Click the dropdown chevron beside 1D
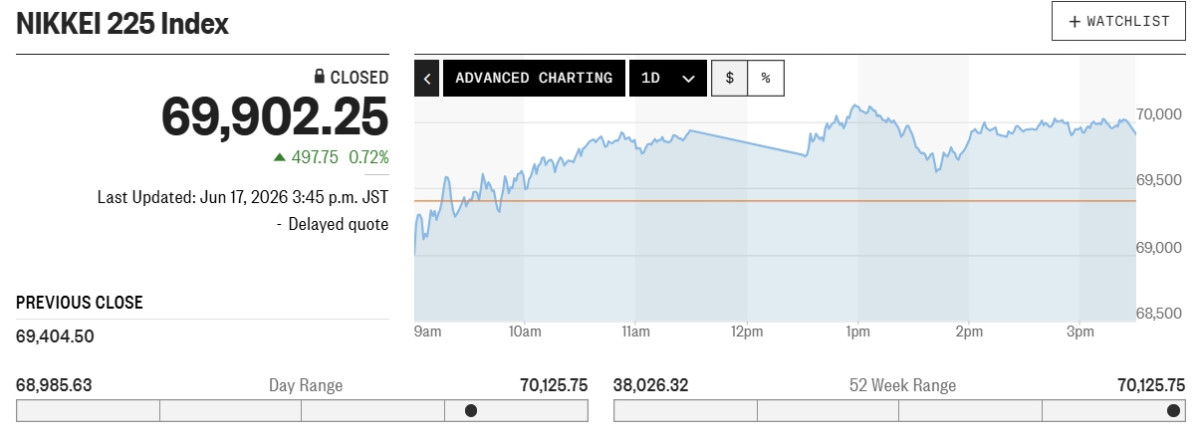Viewport: 1199px width, 441px height. (x=688, y=79)
